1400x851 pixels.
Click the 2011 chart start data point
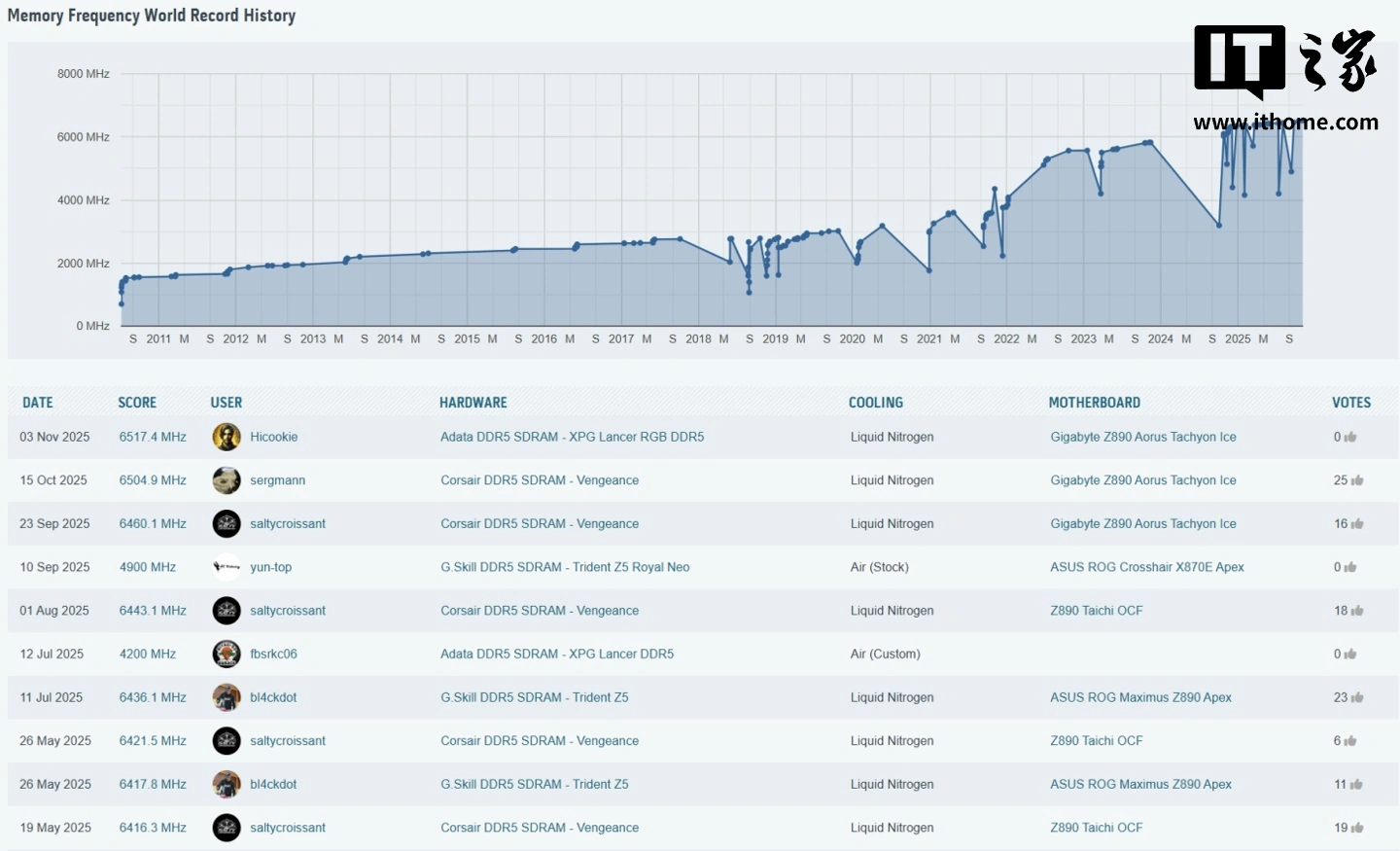pos(122,303)
